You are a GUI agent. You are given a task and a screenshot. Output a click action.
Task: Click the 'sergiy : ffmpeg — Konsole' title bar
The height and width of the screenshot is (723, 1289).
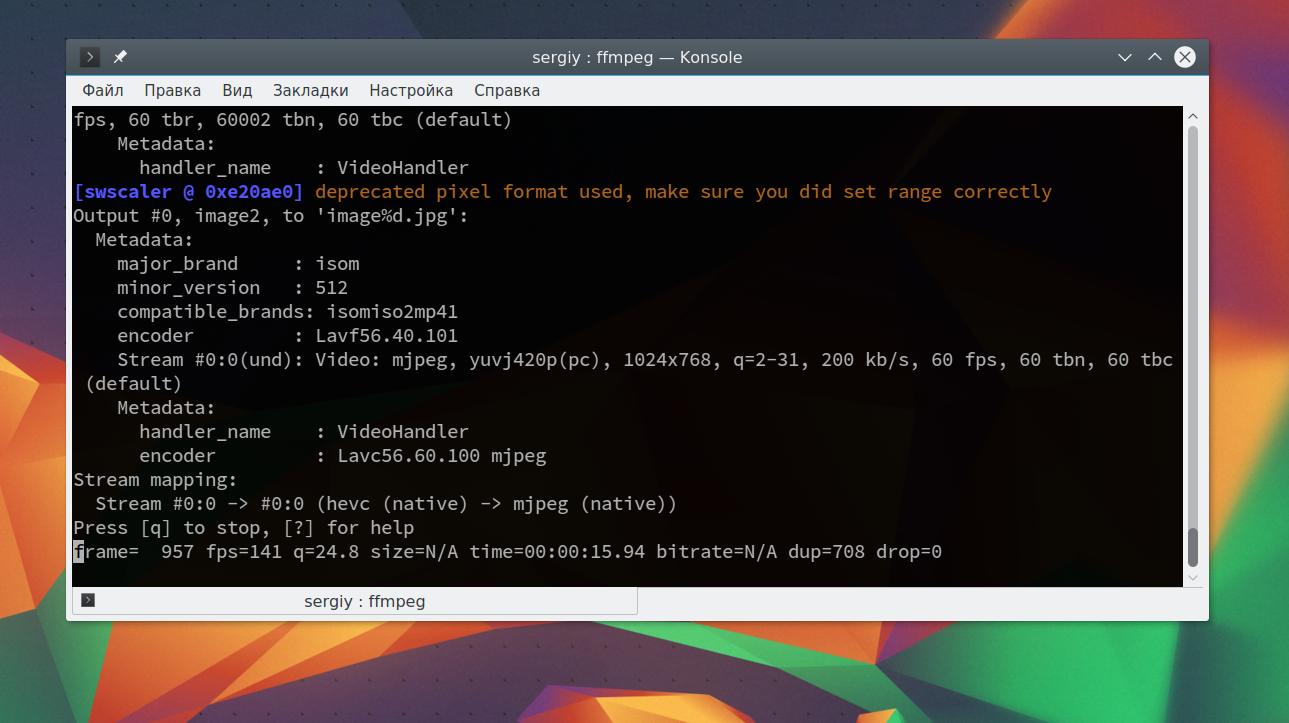pyautogui.click(x=637, y=57)
